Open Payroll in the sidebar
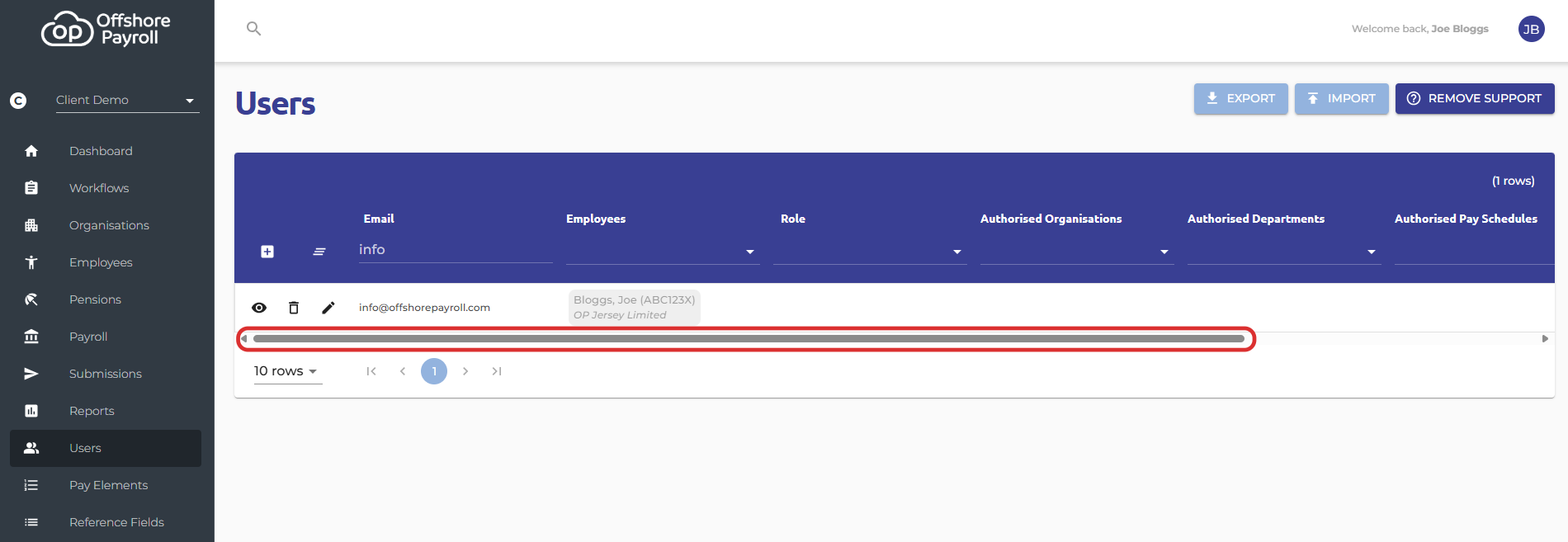 [x=106, y=337]
